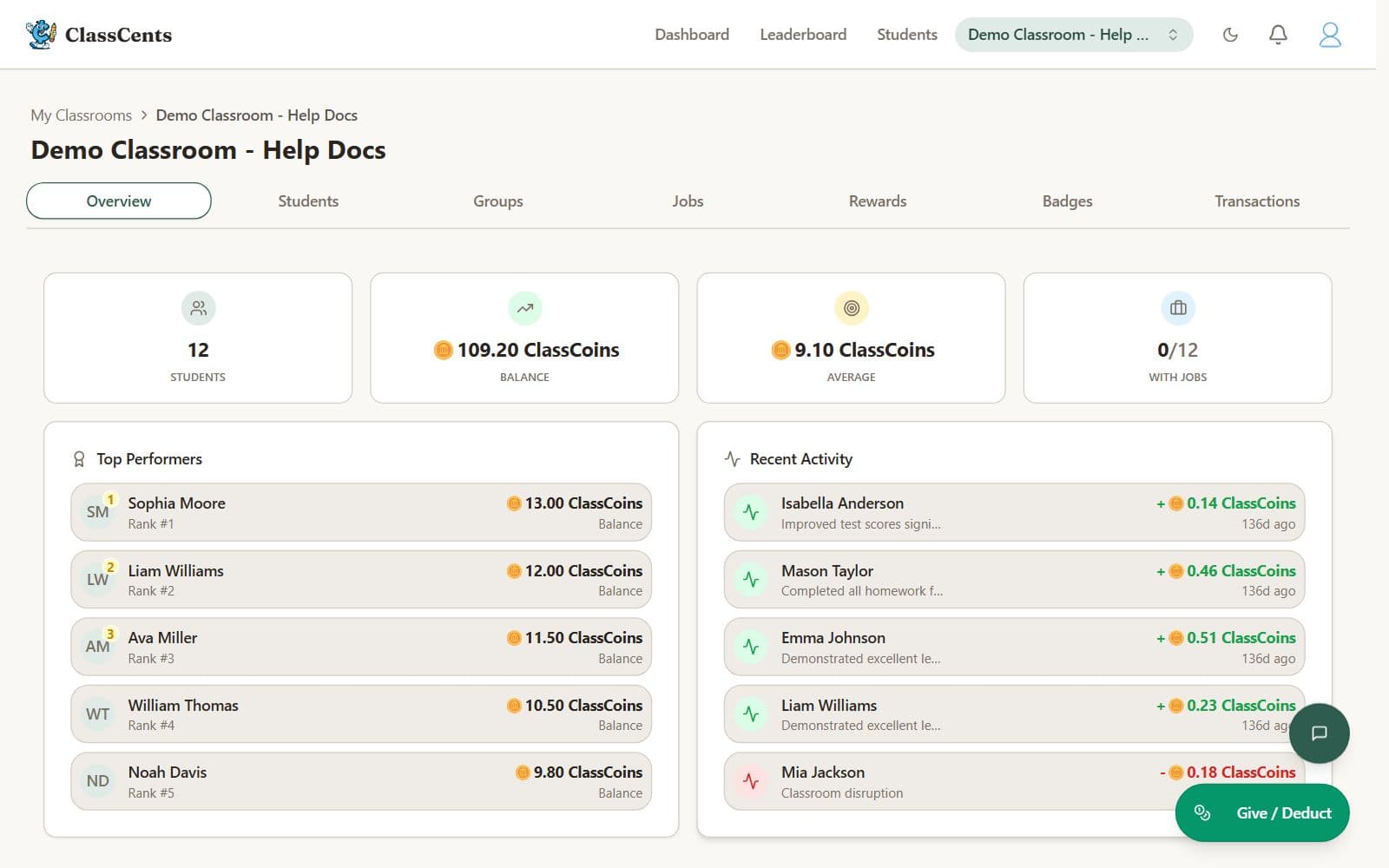Click the Demo Classroom - Help Docs breadcrumb

click(x=257, y=115)
